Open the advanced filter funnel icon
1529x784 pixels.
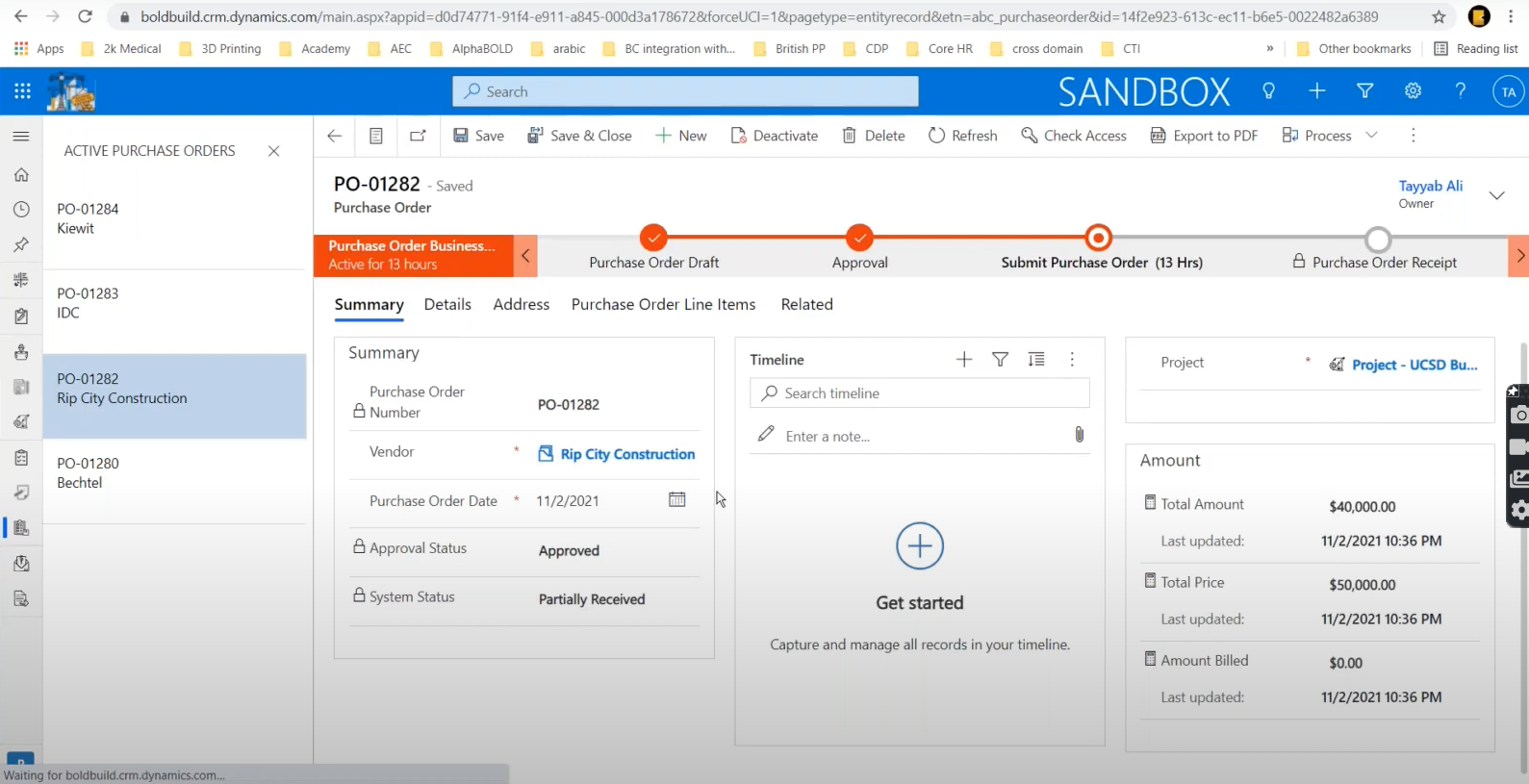pyautogui.click(x=1364, y=91)
